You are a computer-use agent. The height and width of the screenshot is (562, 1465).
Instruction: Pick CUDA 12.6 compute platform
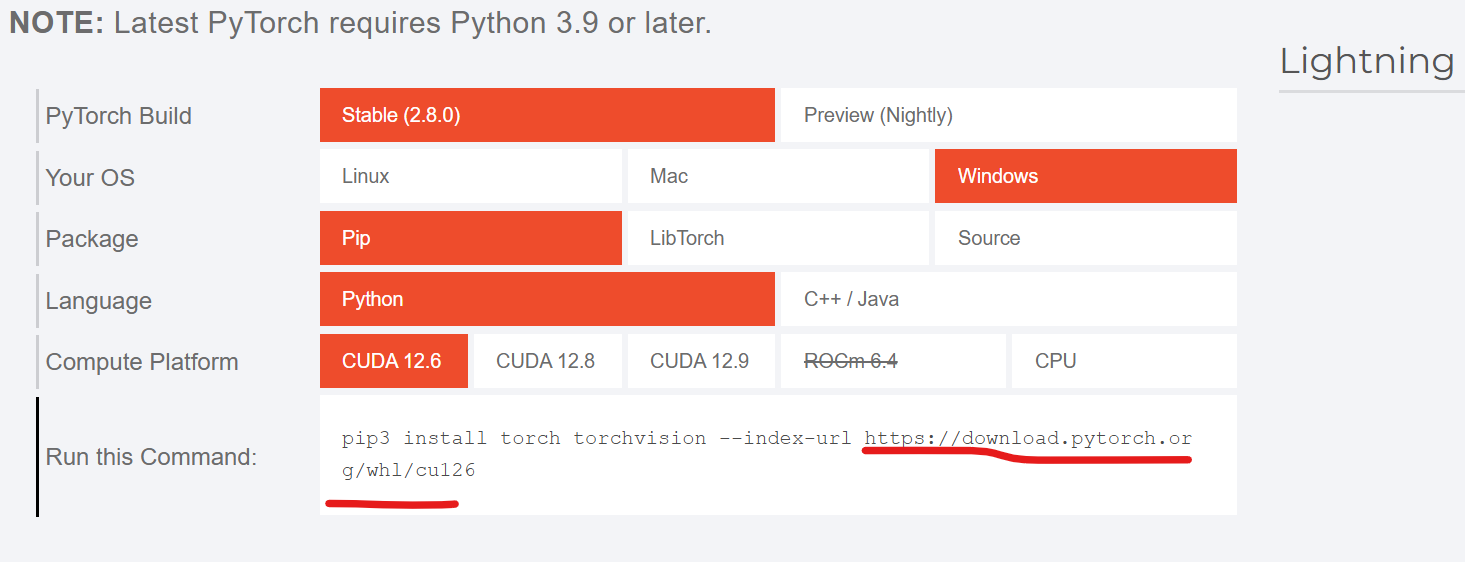(394, 361)
